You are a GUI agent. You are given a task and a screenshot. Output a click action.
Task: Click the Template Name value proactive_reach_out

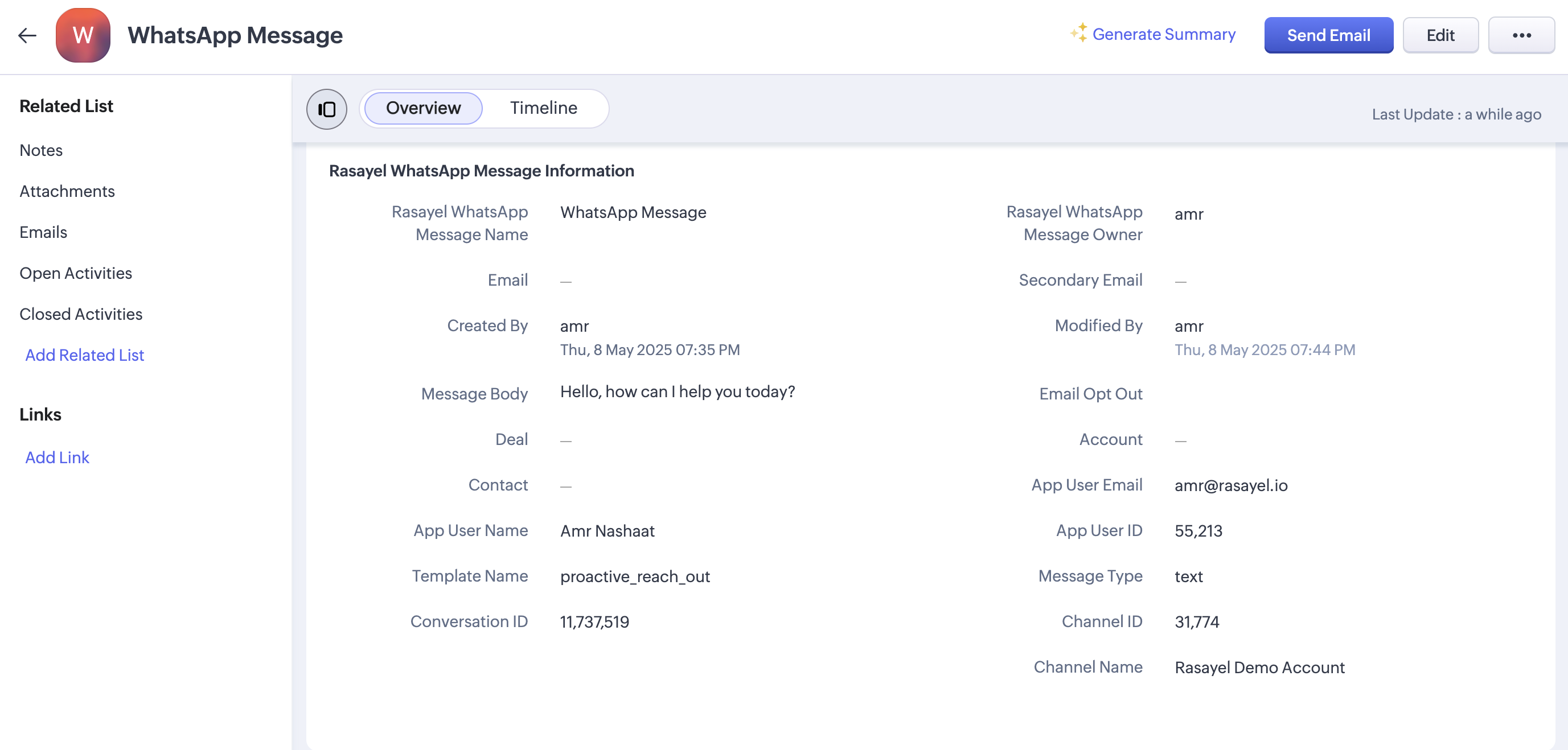[x=634, y=576]
